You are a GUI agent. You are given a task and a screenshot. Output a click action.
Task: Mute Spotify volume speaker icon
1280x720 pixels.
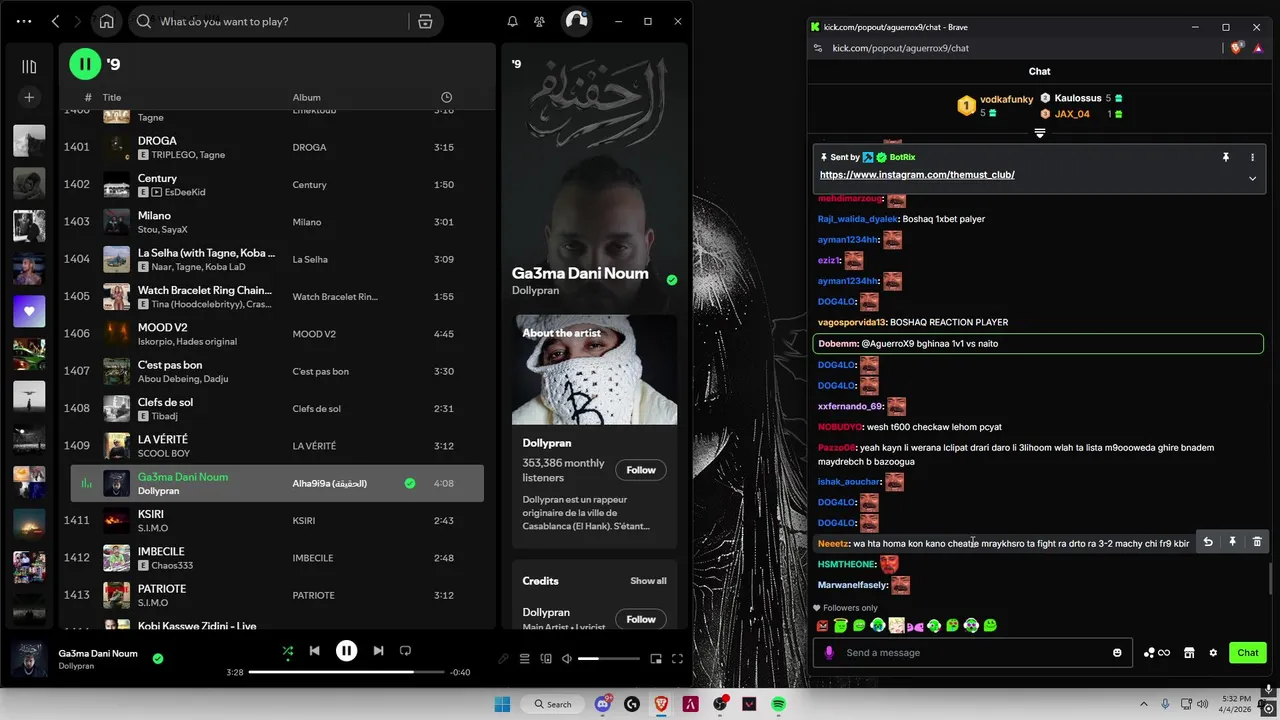[567, 659]
